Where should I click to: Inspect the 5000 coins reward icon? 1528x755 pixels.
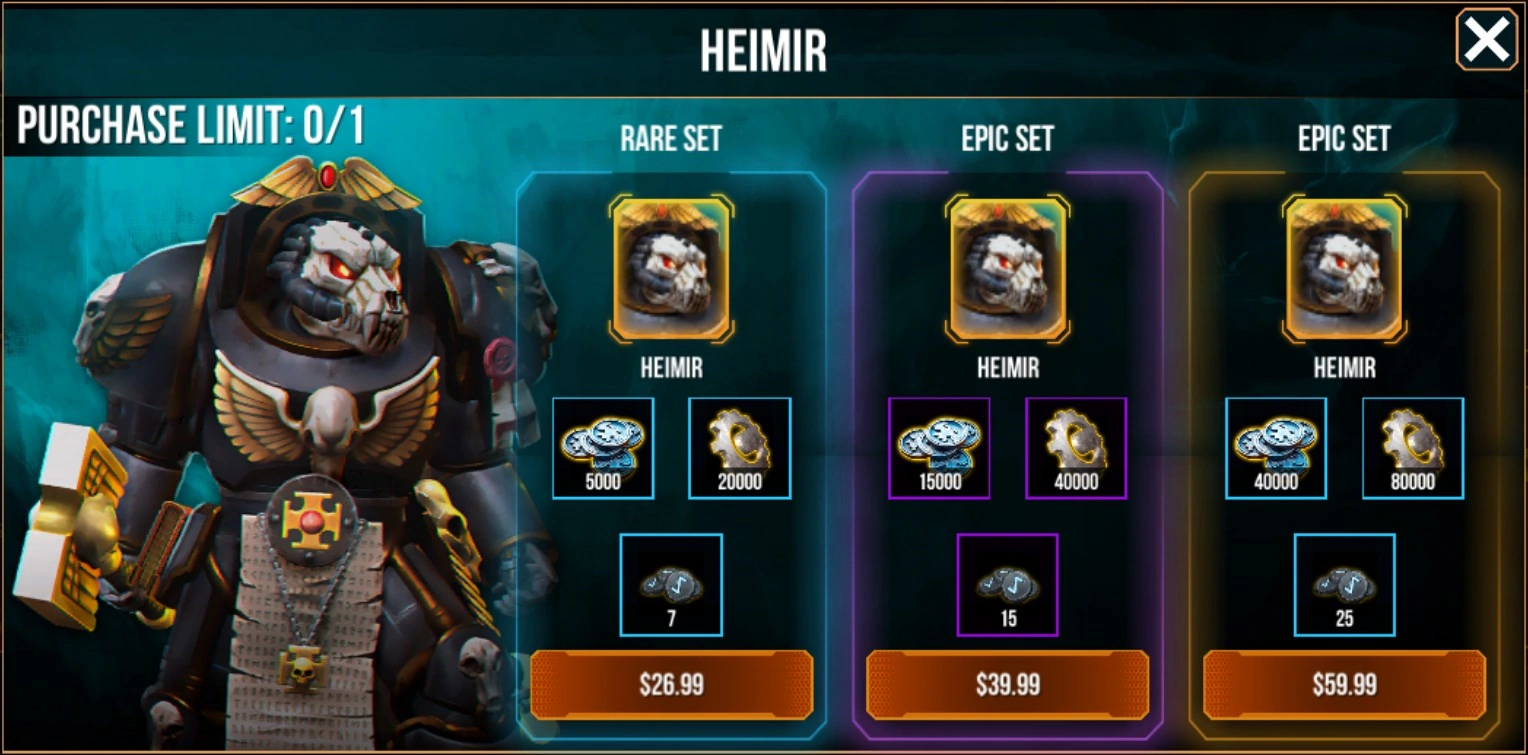603,448
